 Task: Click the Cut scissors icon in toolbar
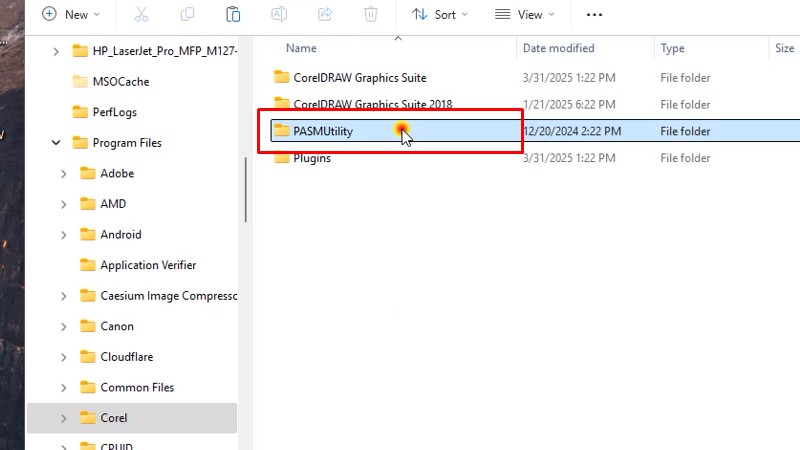point(141,15)
